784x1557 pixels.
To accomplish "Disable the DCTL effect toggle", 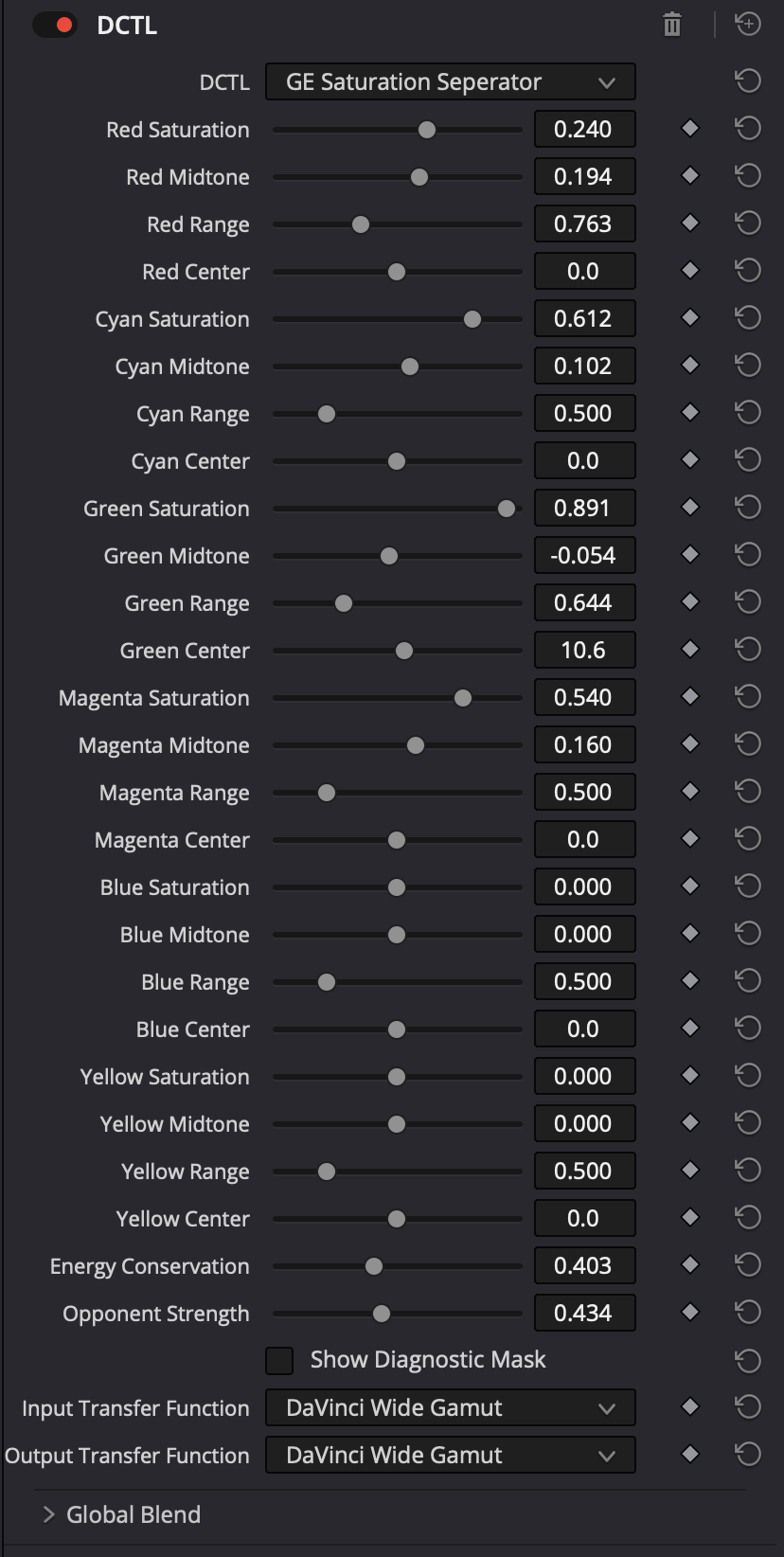I will 54,26.
